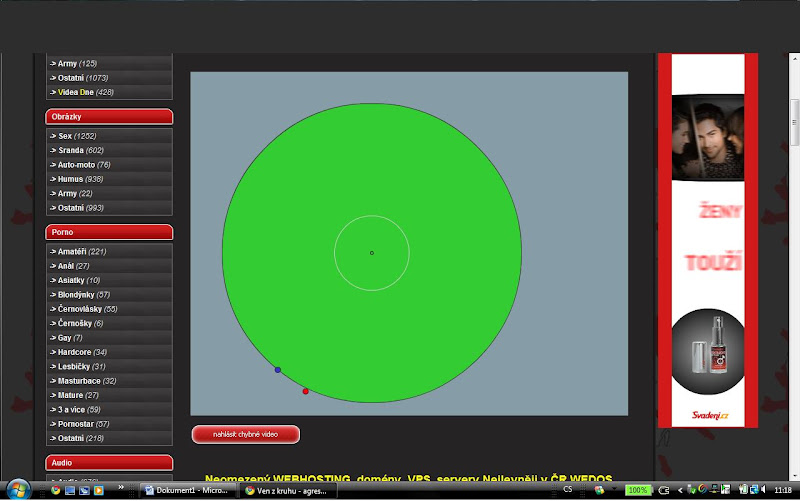Viewport: 800px width, 501px height.
Task: Click the page vertical scrollbar thumb
Action: point(794,122)
